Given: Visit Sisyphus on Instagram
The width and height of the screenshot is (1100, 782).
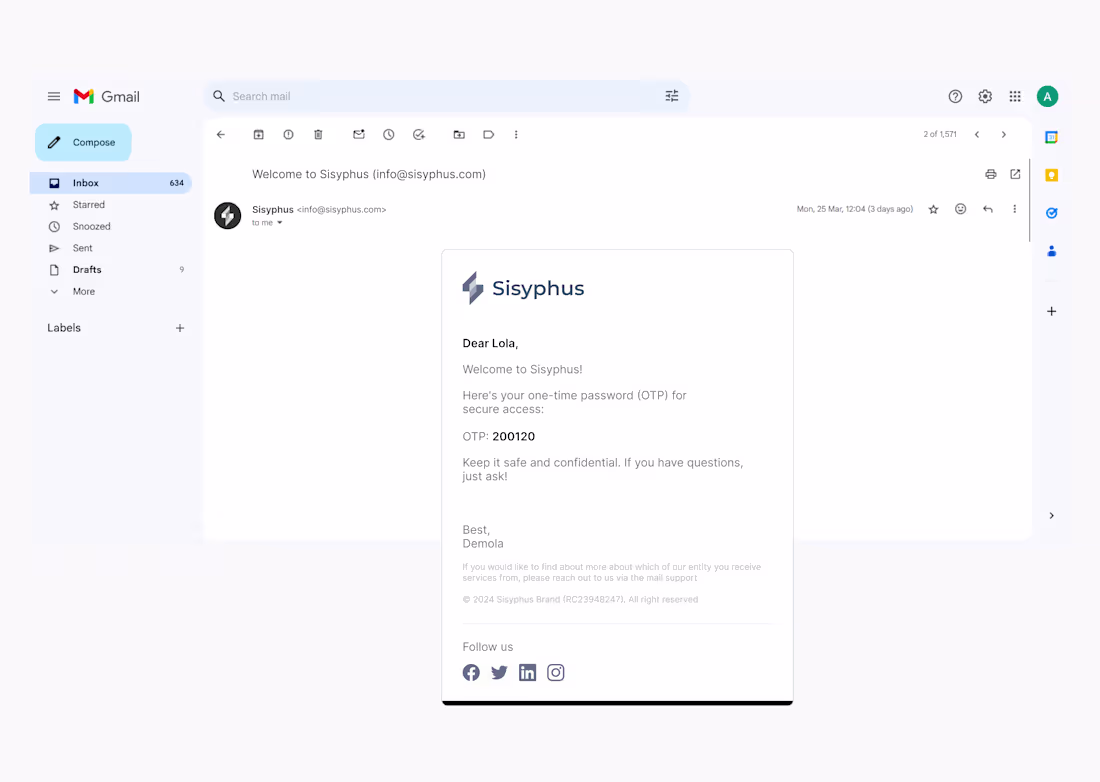Looking at the screenshot, I should coord(556,672).
